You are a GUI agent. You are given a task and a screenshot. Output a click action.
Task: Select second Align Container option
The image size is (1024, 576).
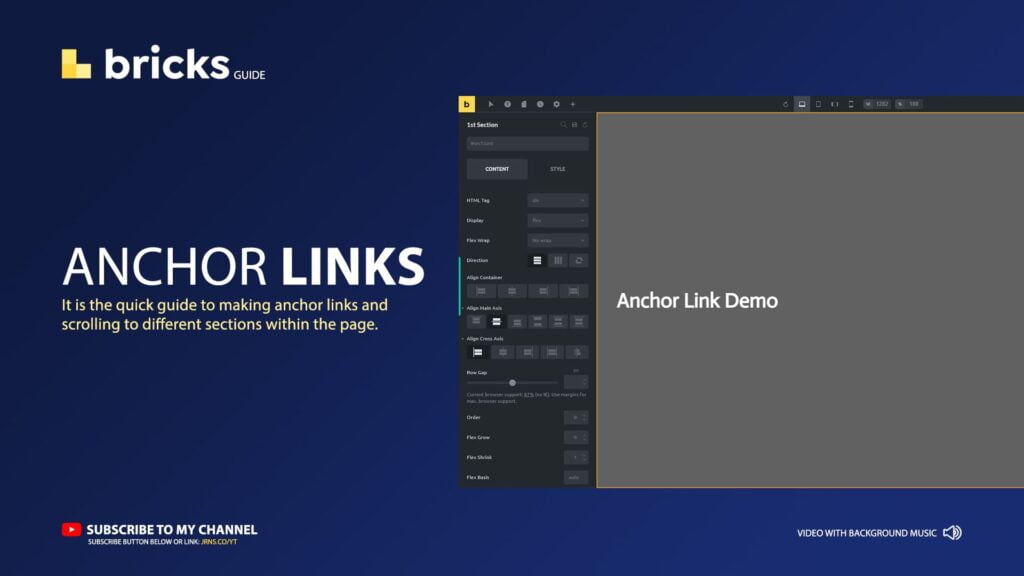click(x=512, y=291)
